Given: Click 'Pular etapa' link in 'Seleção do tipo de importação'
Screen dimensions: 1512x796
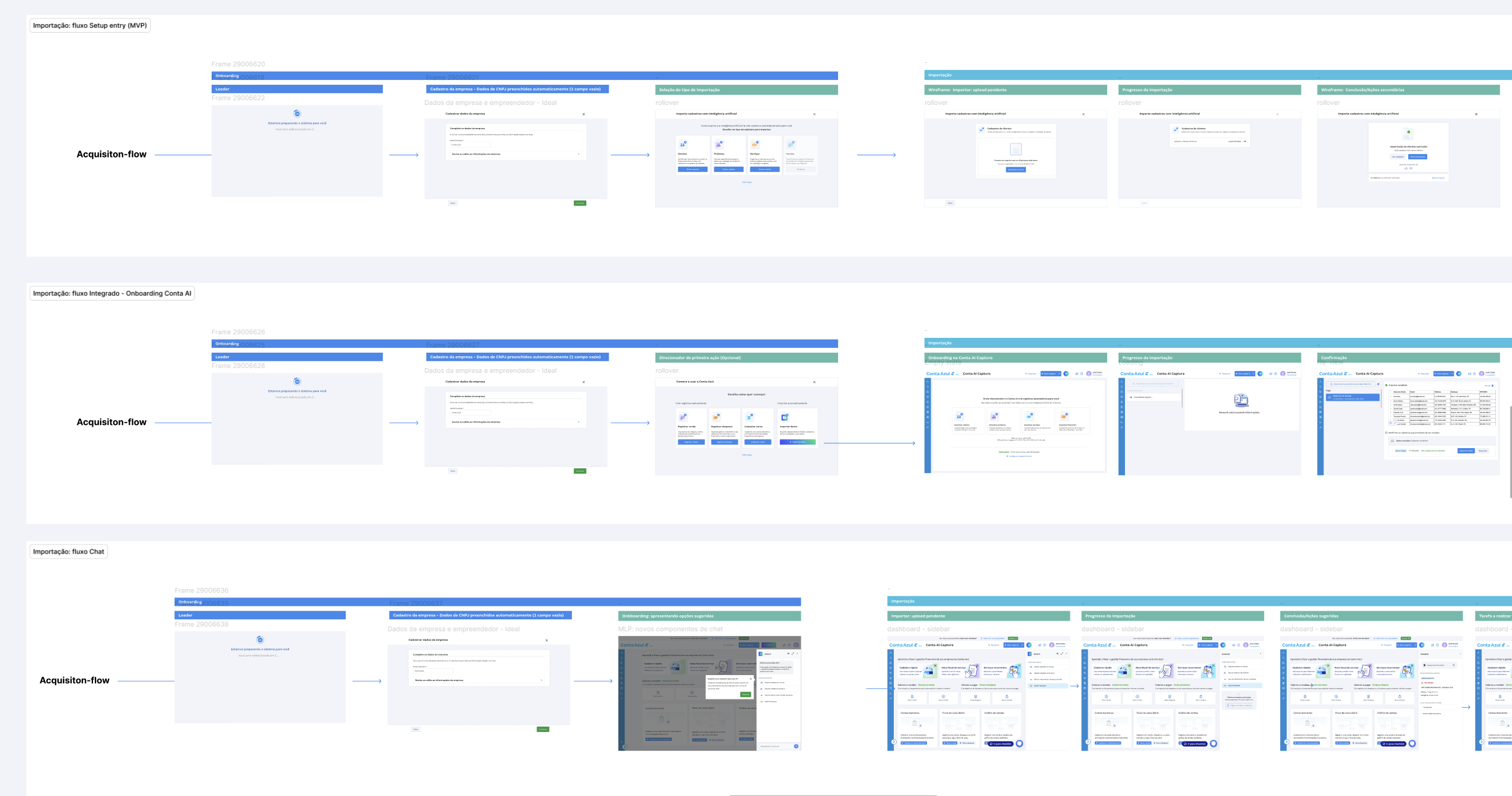Looking at the screenshot, I should click(x=746, y=183).
